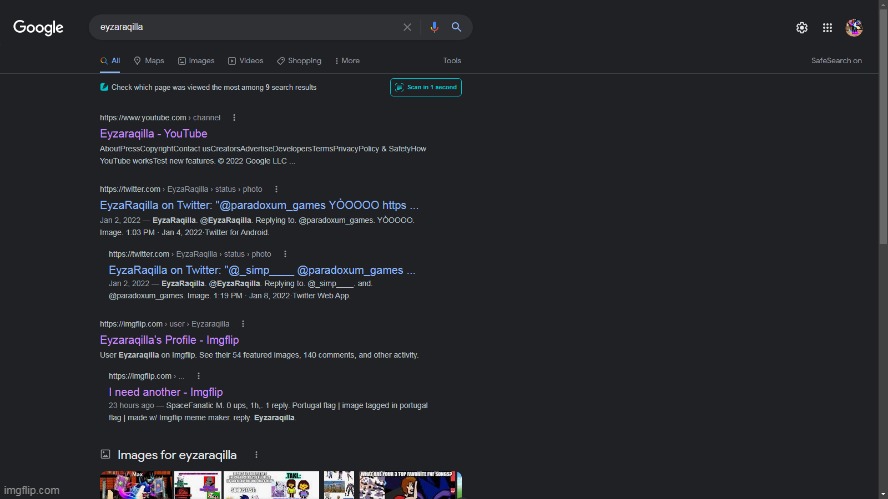Open options for the YouTube channel result

(234, 118)
